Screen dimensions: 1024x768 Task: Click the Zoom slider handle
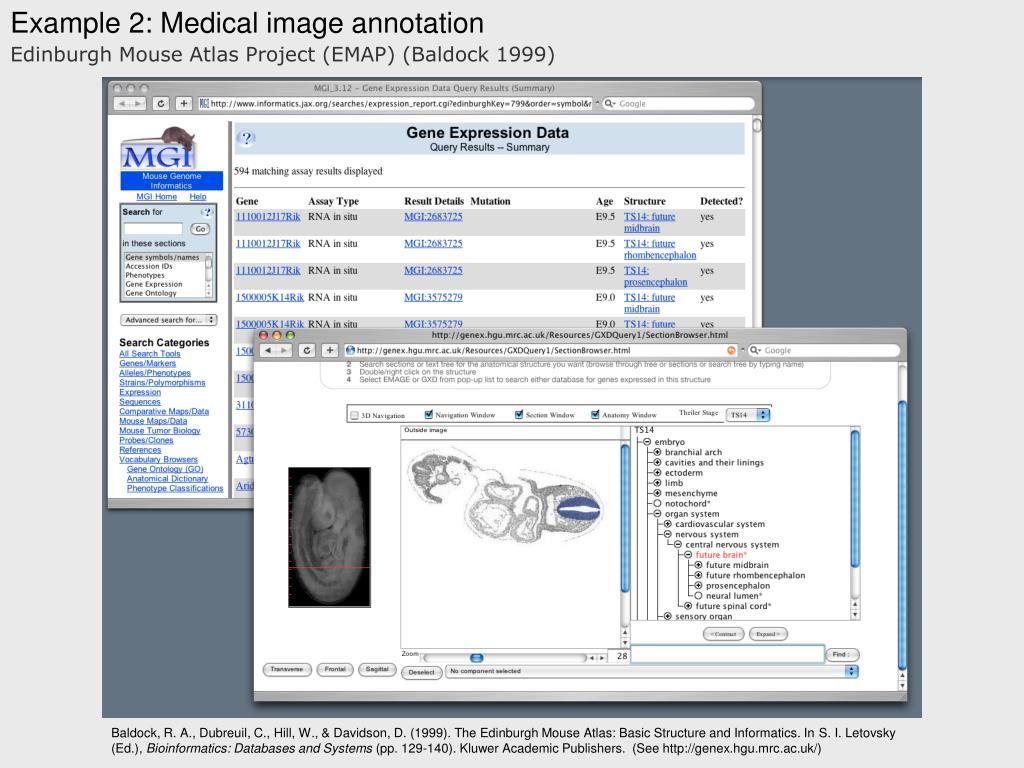pos(477,658)
